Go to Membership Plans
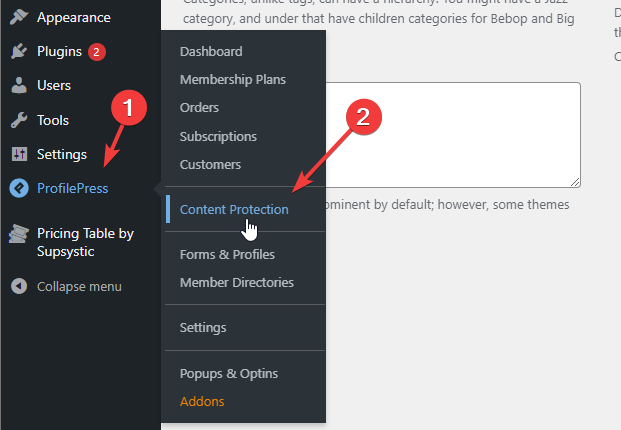The height and width of the screenshot is (430, 621). point(232,80)
